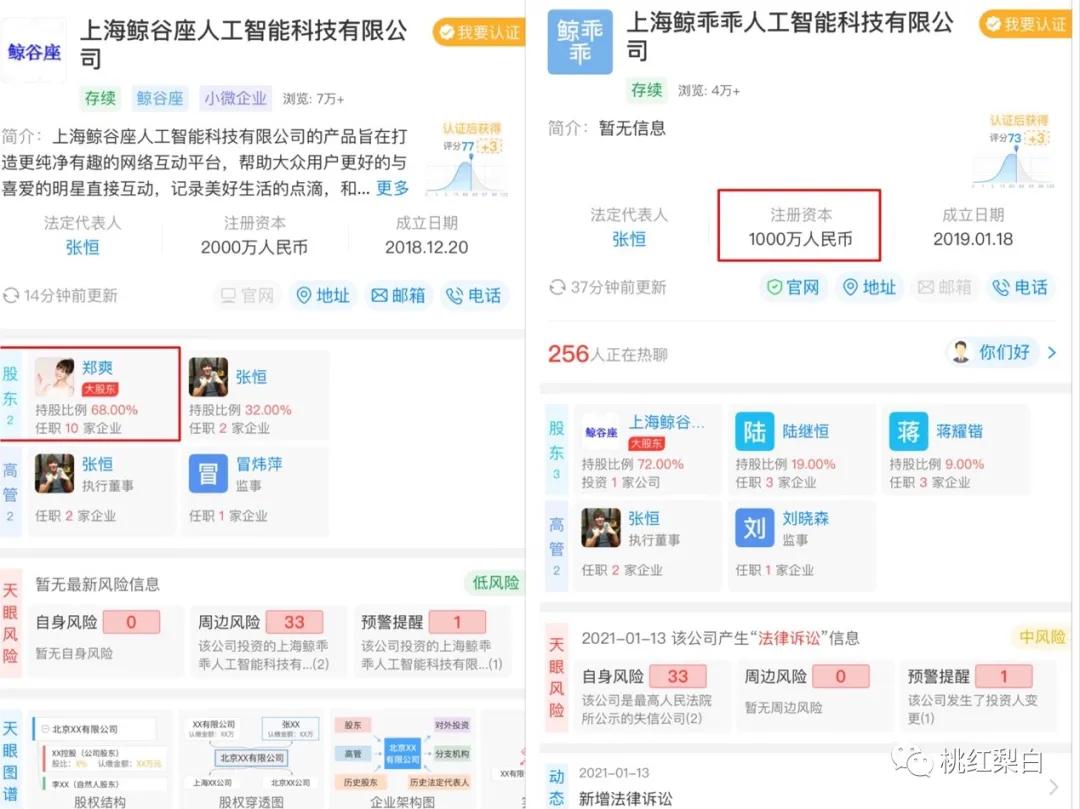Image resolution: width=1080 pixels, height=809 pixels.
Task: Select the 存续 status tag on the left
Action: click(x=99, y=97)
